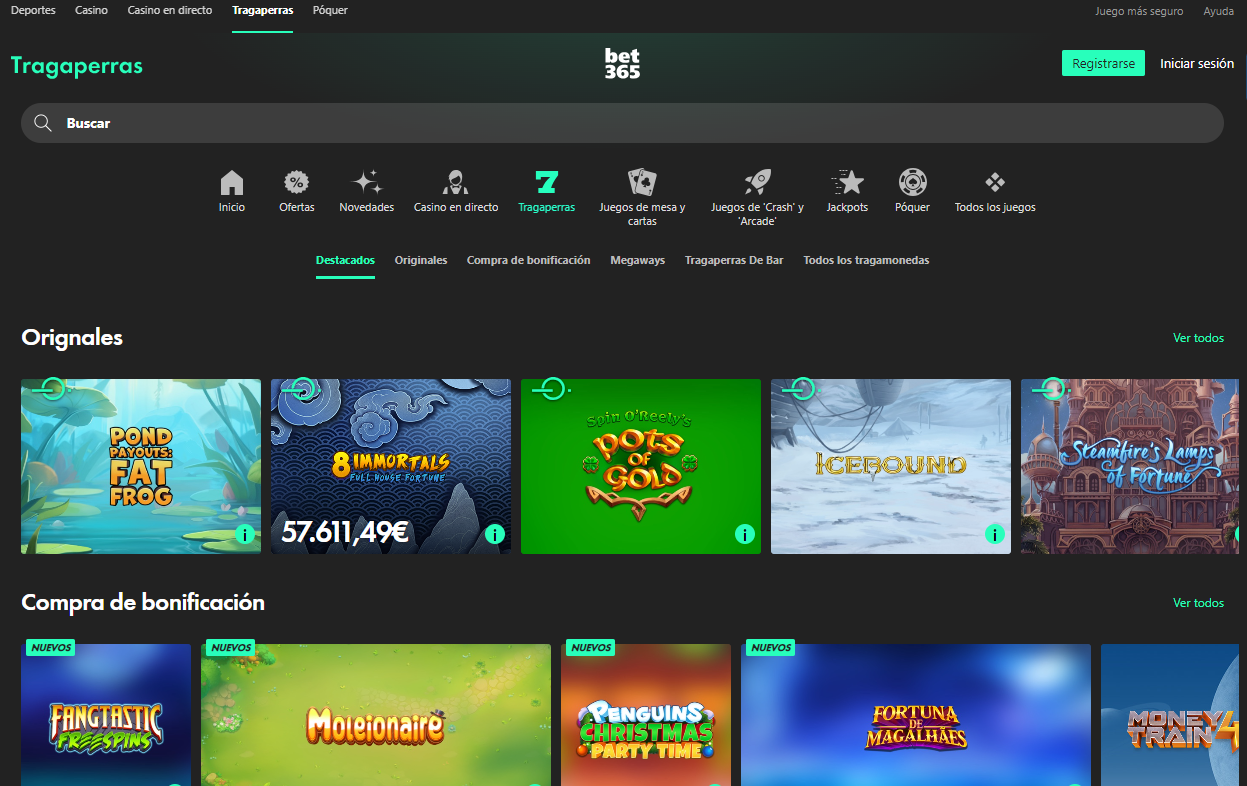1247x786 pixels.
Task: Open the Icebound game thumbnail
Action: 890,466
